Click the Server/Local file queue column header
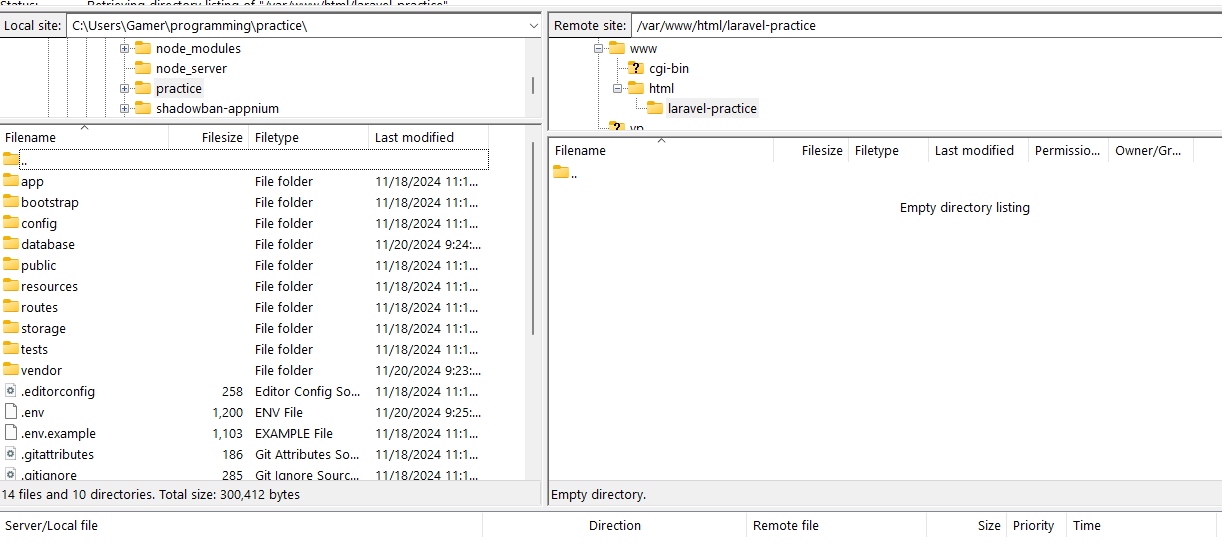Screen dimensions: 1222x545 [241, 525]
